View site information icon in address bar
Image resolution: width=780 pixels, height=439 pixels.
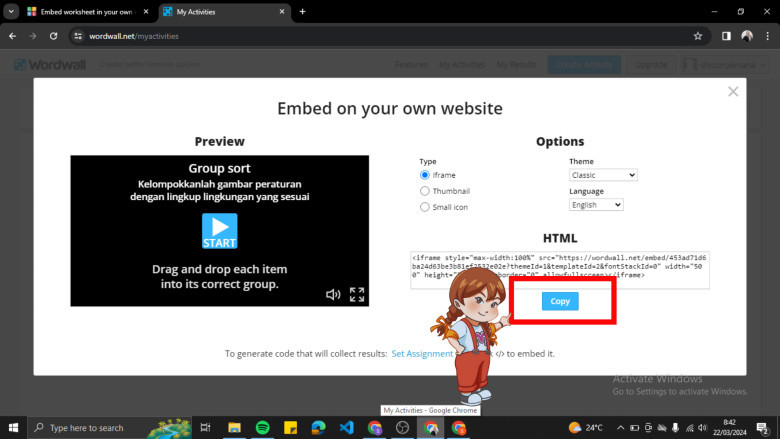coord(78,36)
